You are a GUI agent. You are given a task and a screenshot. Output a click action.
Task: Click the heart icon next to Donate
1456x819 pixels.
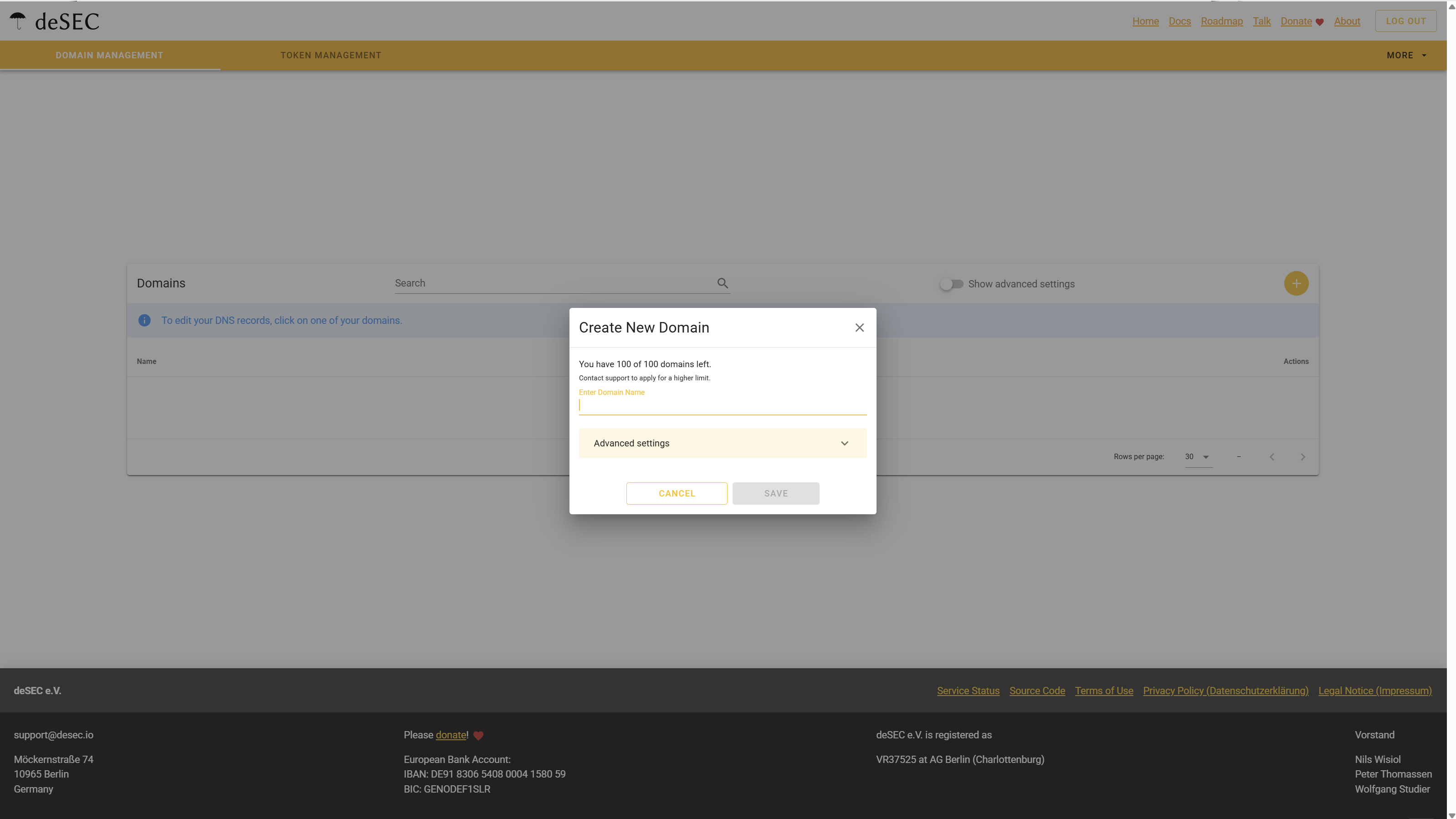pyautogui.click(x=1319, y=21)
